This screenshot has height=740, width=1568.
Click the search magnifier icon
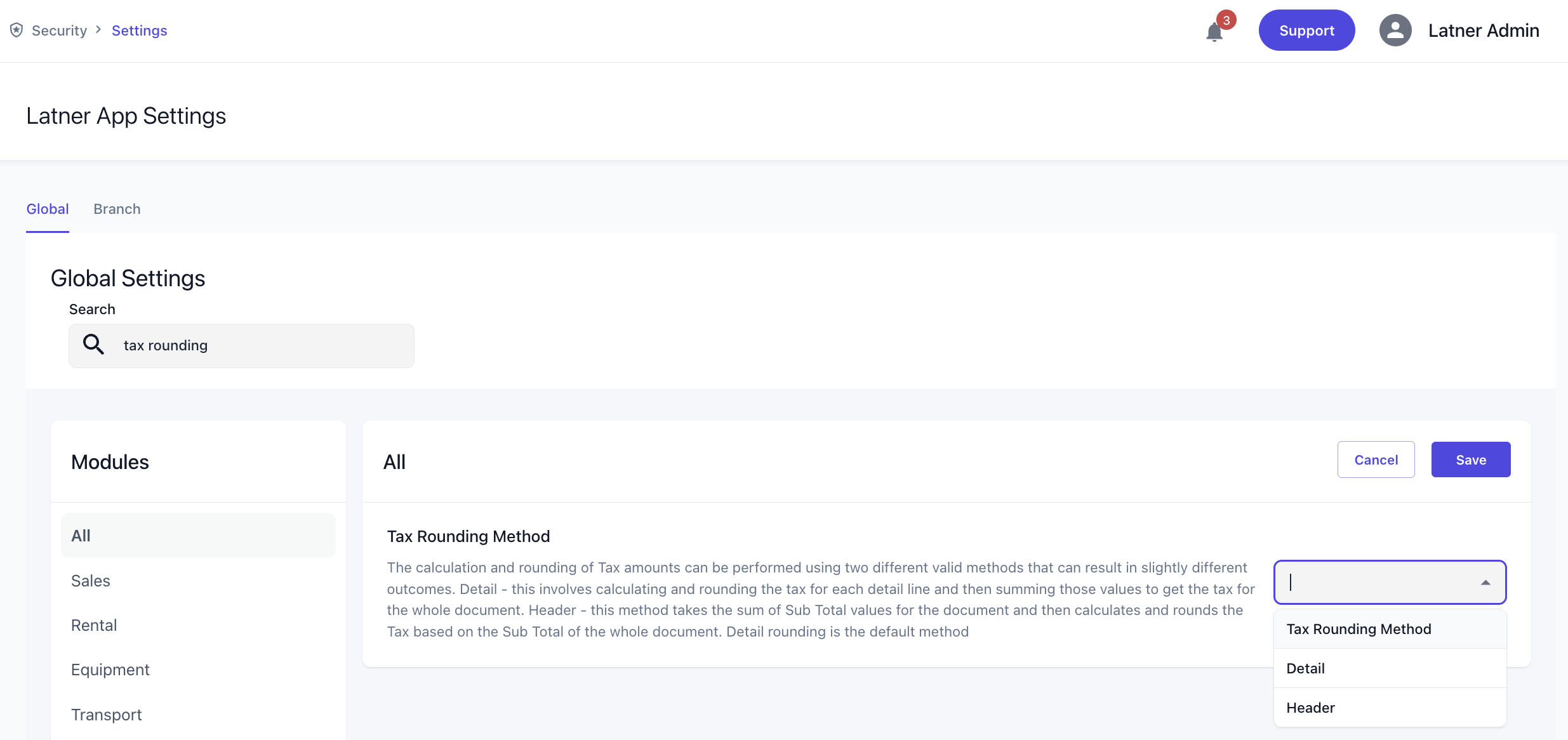(93, 345)
